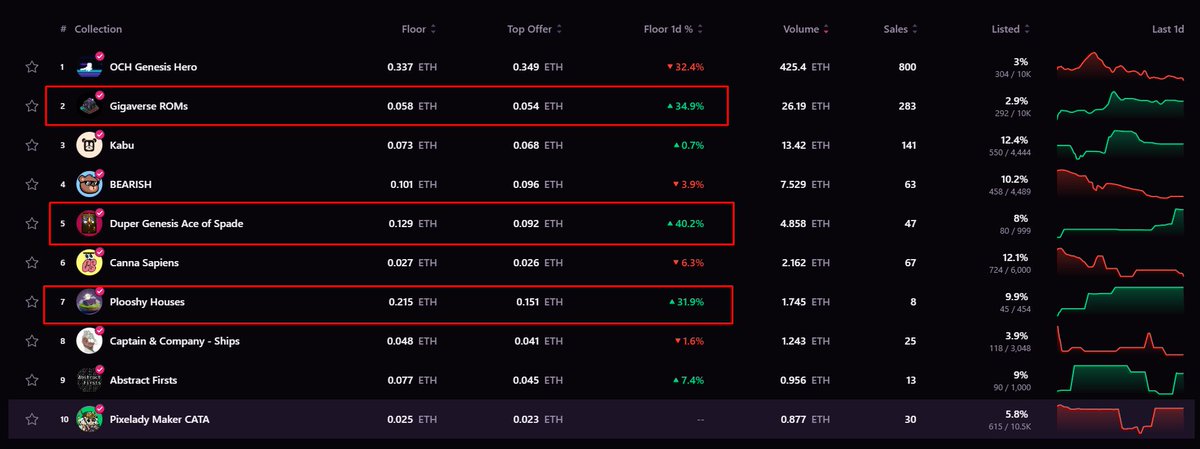1200x449 pixels.
Task: Open Pixelady Maker CATA collection name
Action: [159, 420]
